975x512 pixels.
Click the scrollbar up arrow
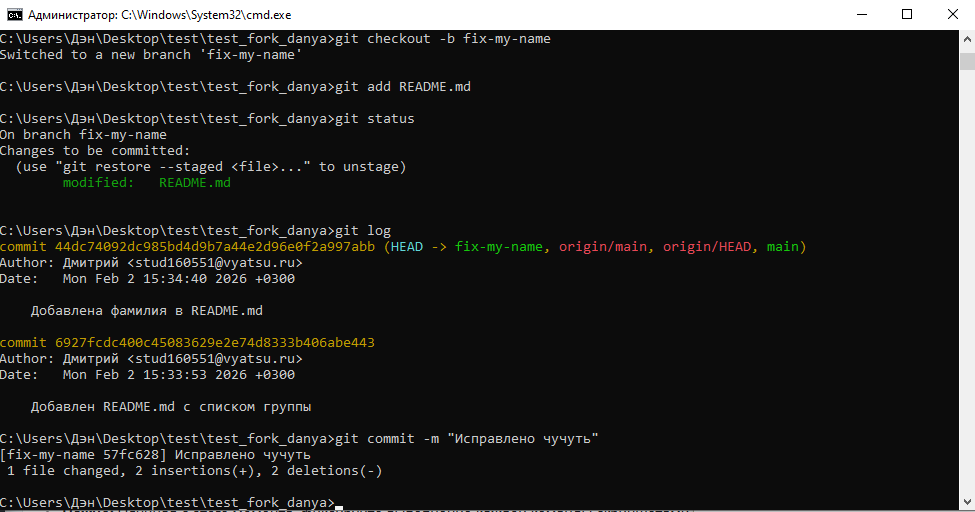click(966, 38)
